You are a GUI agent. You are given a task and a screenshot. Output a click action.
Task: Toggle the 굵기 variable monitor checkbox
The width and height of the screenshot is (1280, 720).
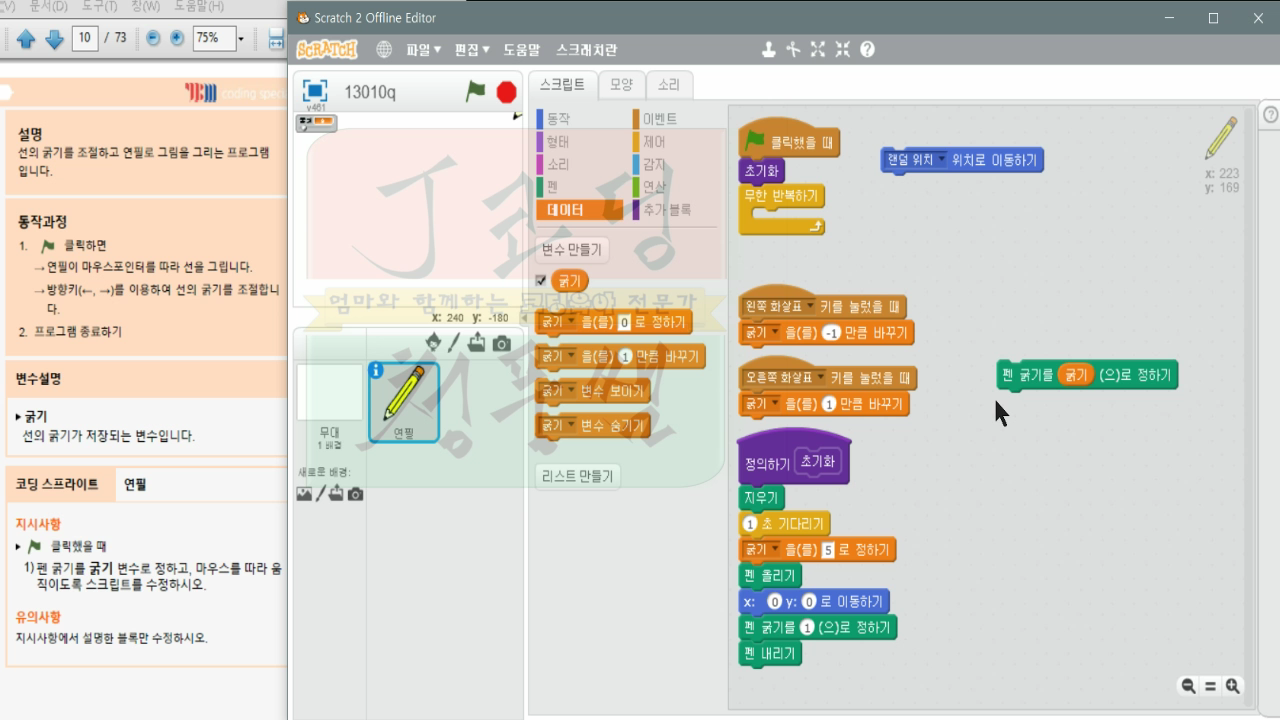click(x=541, y=281)
